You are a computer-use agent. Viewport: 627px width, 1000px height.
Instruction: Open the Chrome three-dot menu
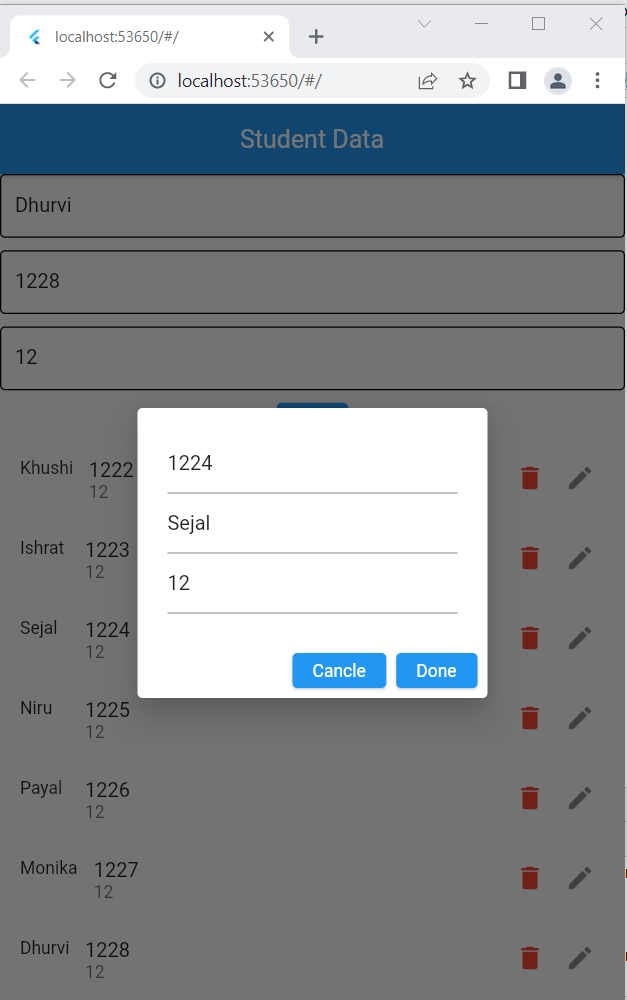(x=597, y=80)
